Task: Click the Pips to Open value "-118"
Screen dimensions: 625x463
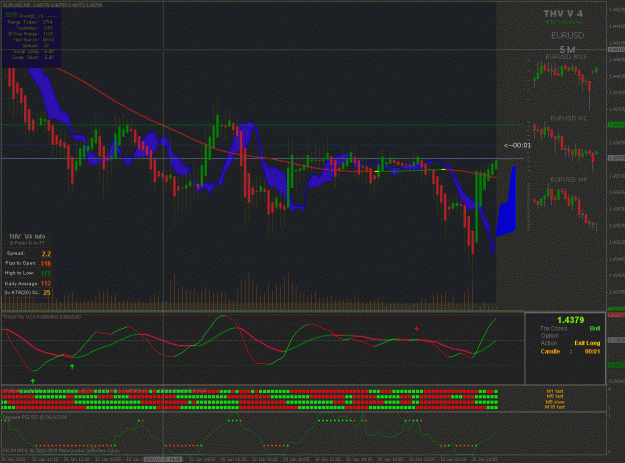Action: pyautogui.click(x=45, y=264)
